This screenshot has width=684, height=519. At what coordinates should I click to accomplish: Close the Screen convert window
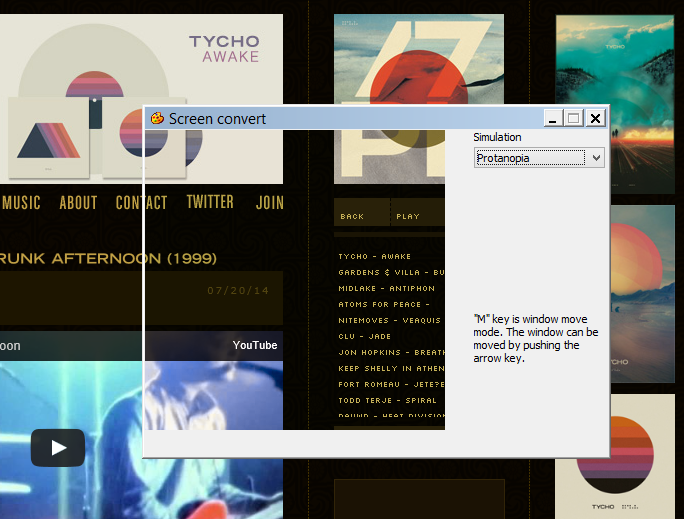coord(595,118)
